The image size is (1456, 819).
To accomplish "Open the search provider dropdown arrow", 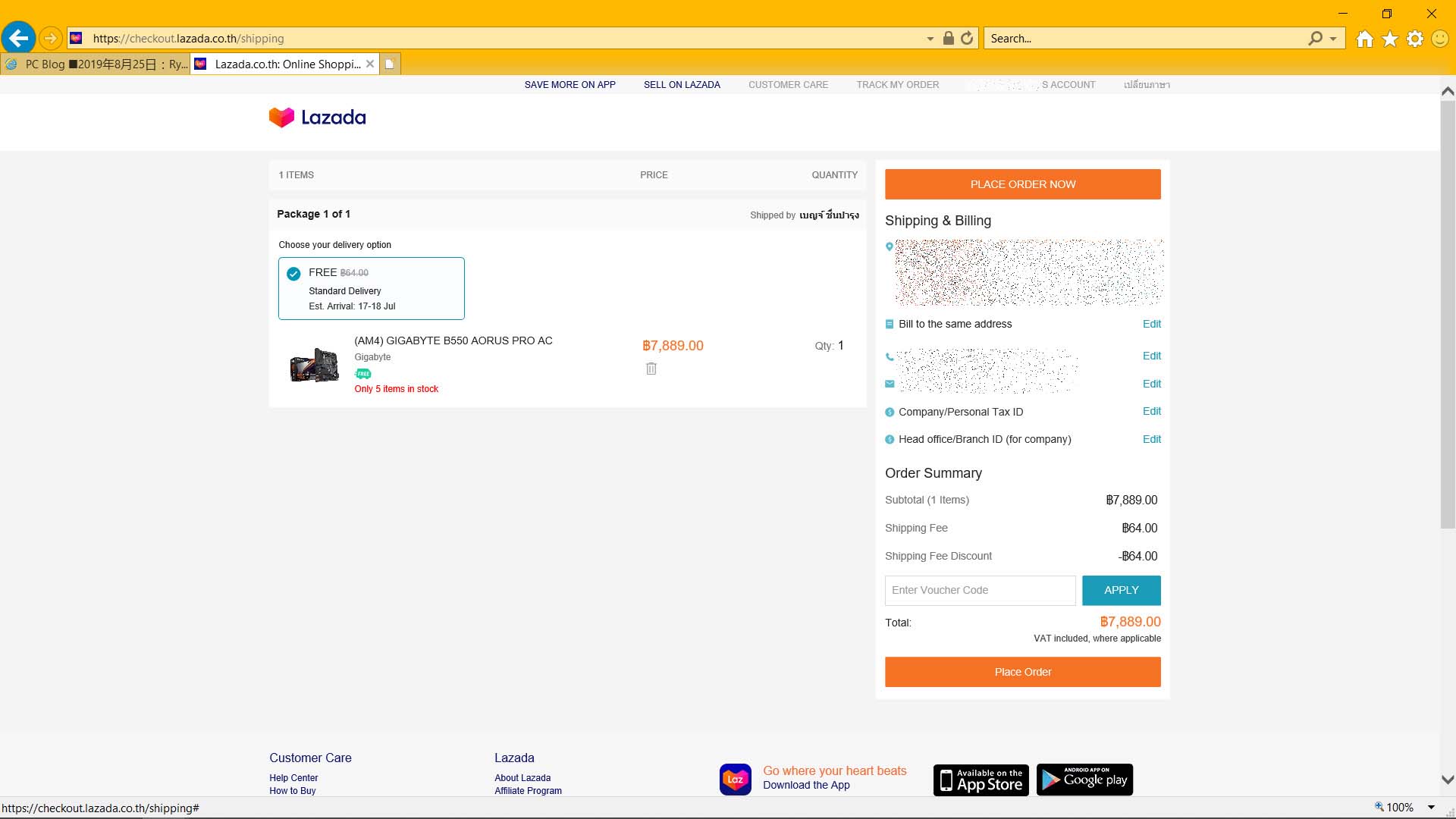I will point(1333,39).
